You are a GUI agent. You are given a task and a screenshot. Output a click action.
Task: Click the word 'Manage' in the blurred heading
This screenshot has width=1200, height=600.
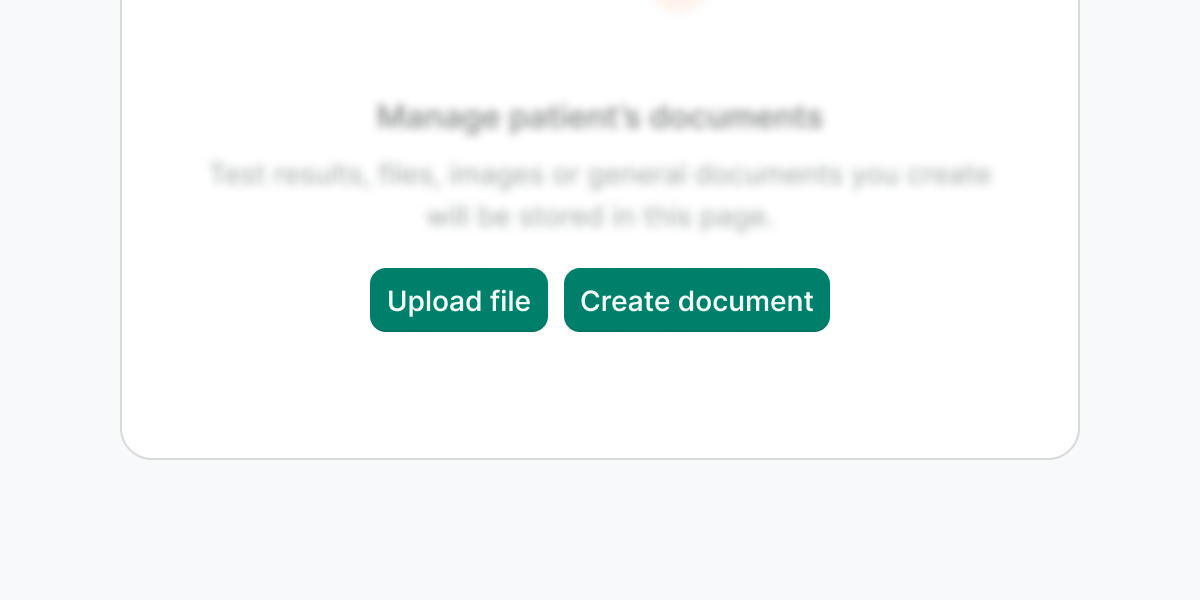pos(437,118)
